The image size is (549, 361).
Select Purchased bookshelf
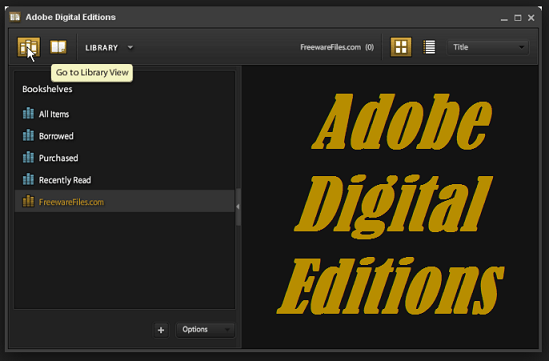[125, 158]
